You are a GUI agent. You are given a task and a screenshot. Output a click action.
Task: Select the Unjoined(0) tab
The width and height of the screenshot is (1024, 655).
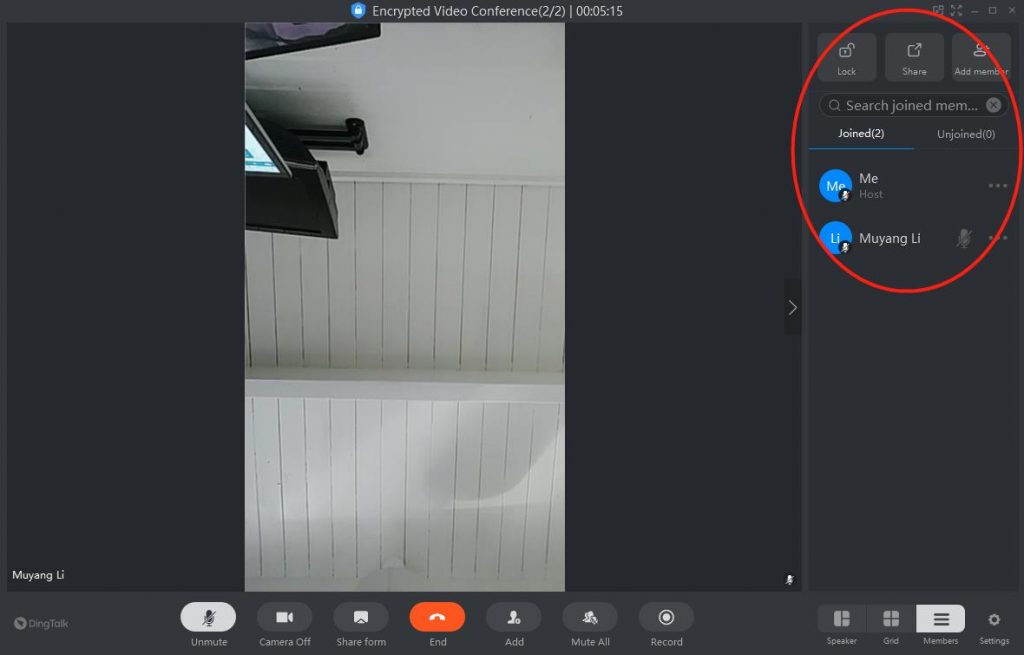tap(965, 134)
